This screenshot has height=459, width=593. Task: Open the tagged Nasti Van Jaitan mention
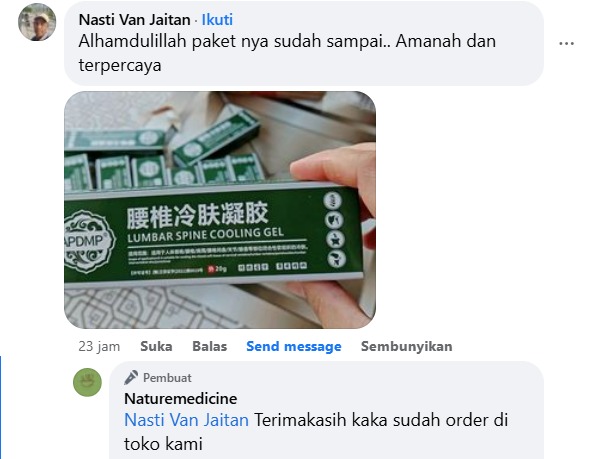click(186, 420)
